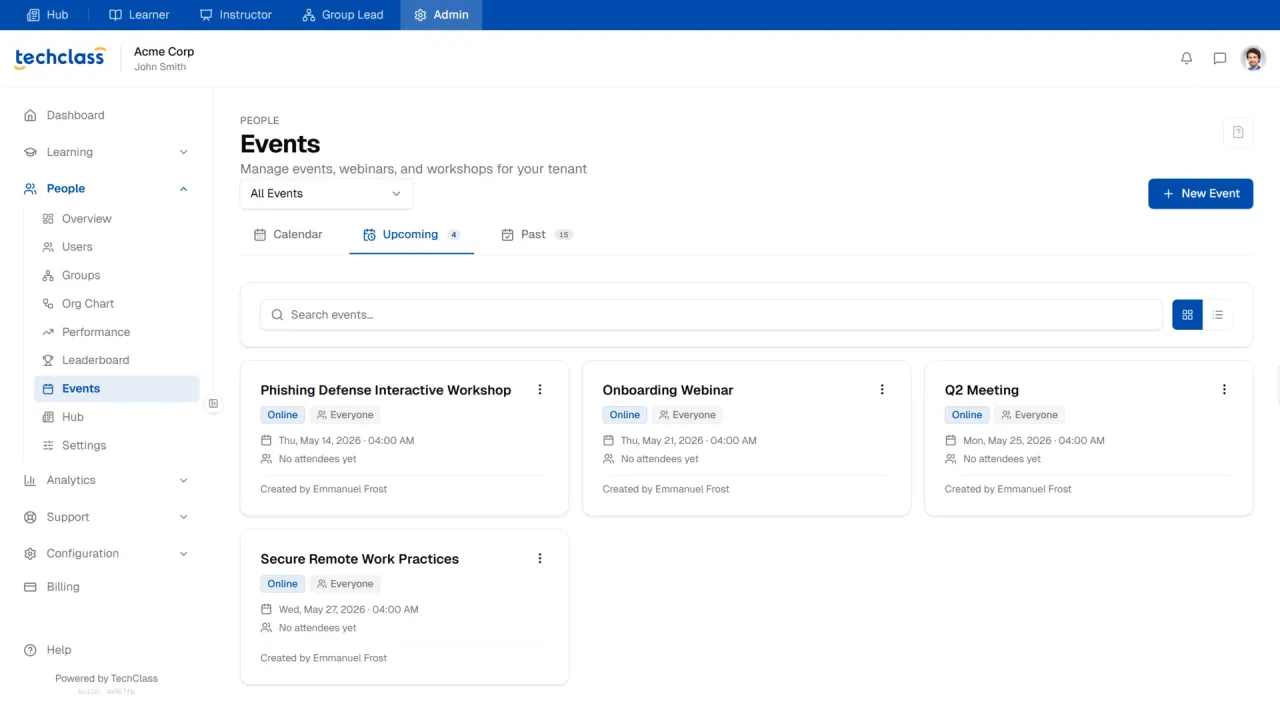Open the user profile avatar
This screenshot has width=1280, height=720.
1253,58
